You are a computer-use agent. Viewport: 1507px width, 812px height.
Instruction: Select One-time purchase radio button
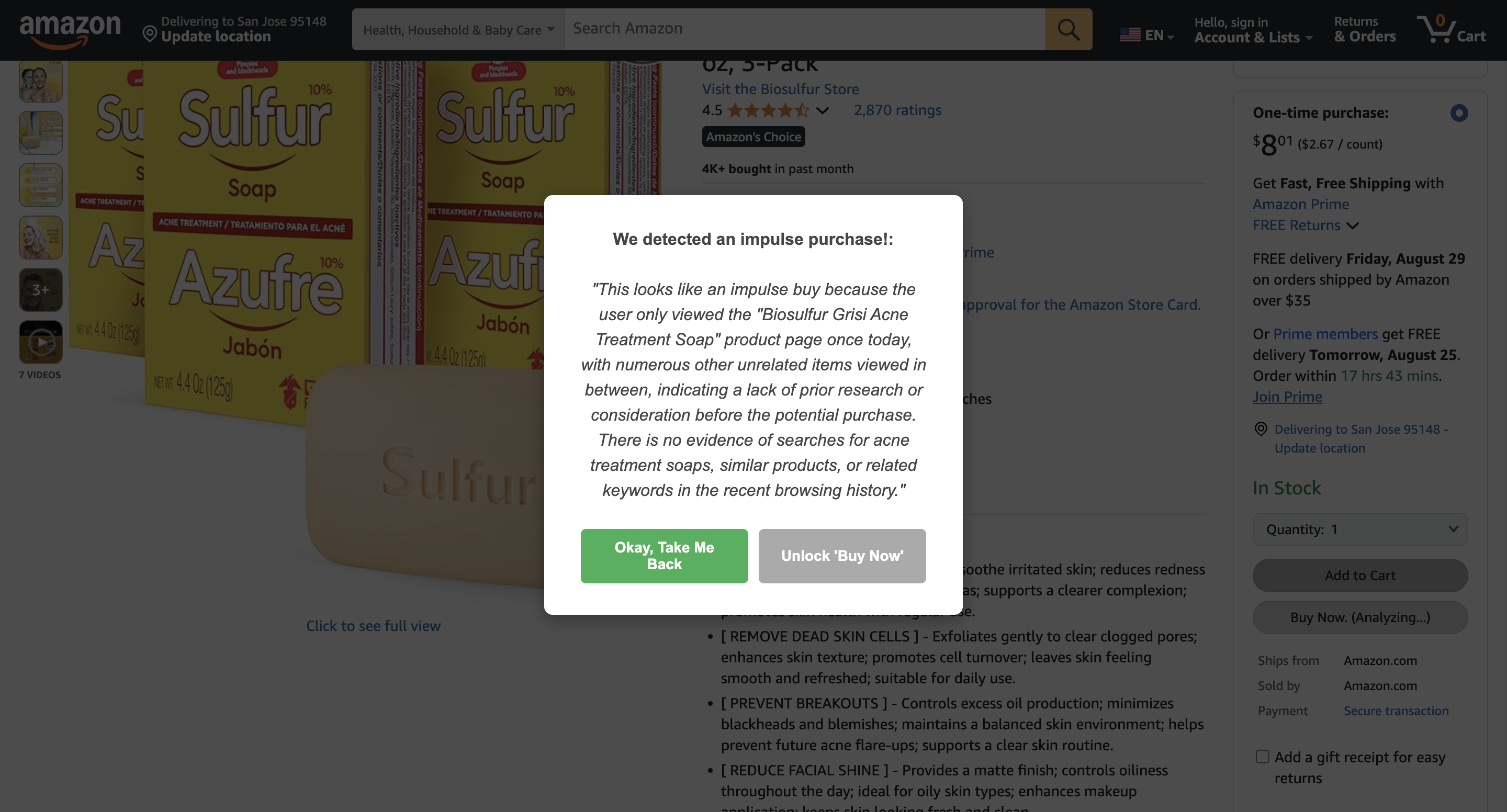(x=1459, y=113)
